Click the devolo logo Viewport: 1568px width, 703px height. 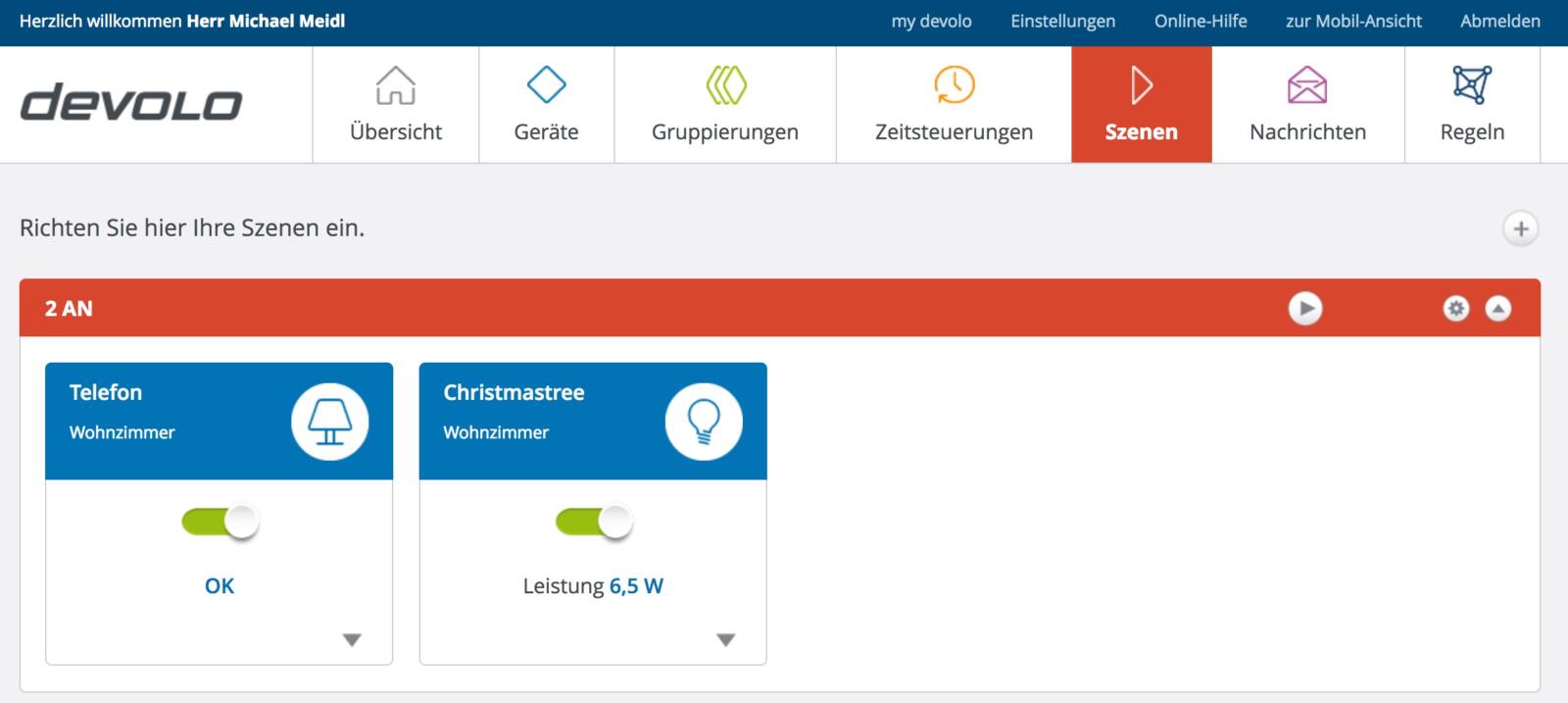(x=131, y=103)
